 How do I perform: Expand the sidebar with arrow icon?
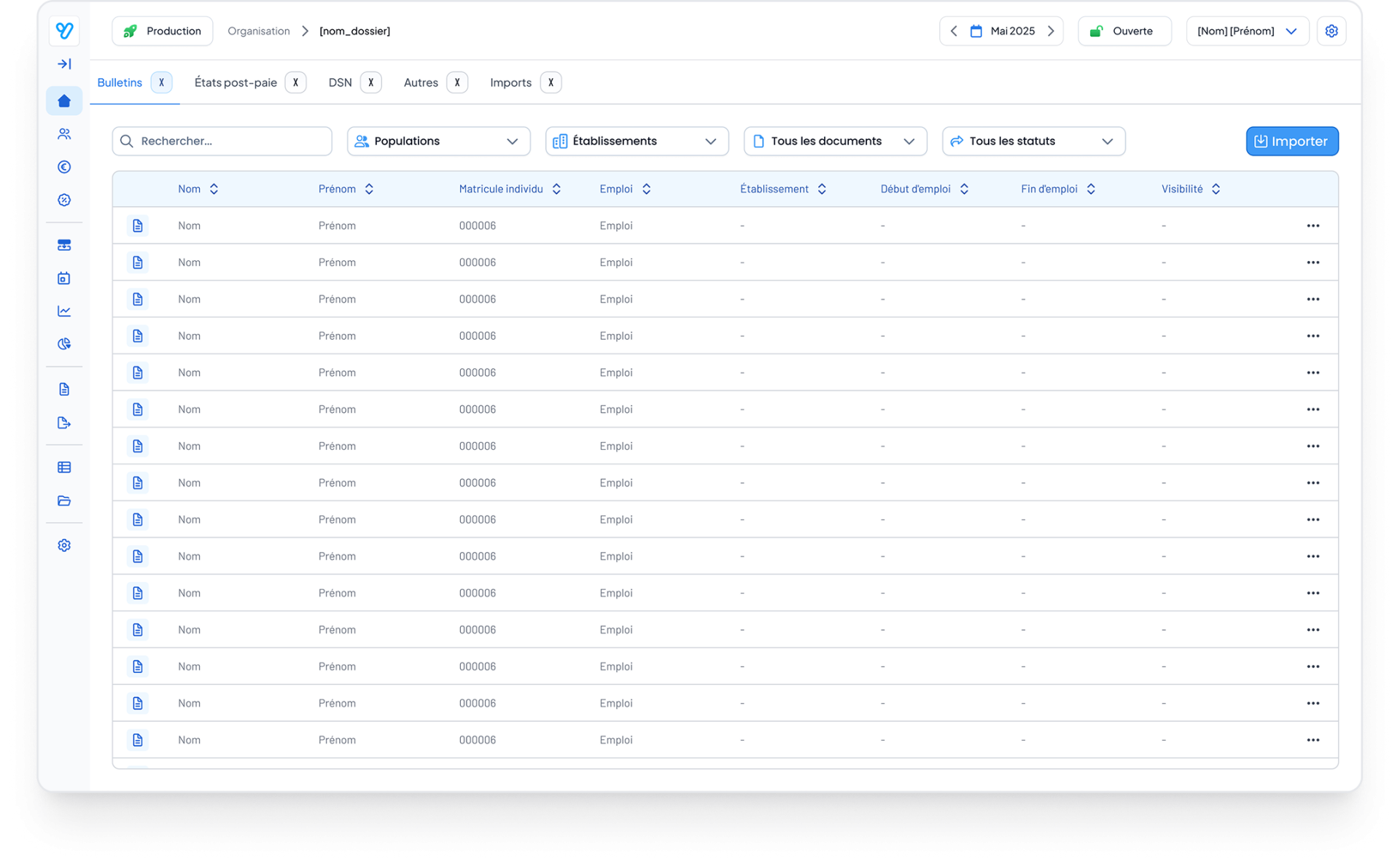point(64,64)
